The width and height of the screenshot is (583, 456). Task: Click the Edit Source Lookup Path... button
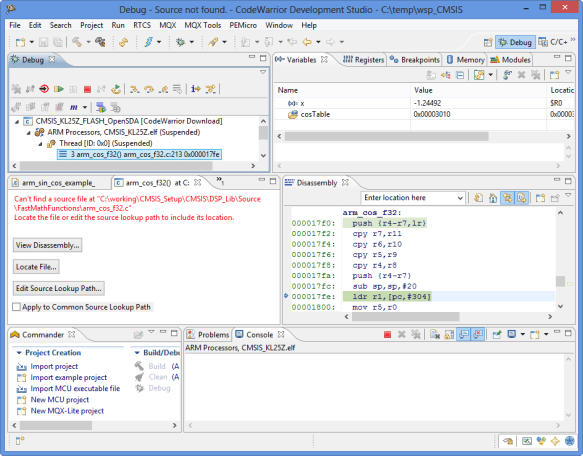(x=59, y=289)
